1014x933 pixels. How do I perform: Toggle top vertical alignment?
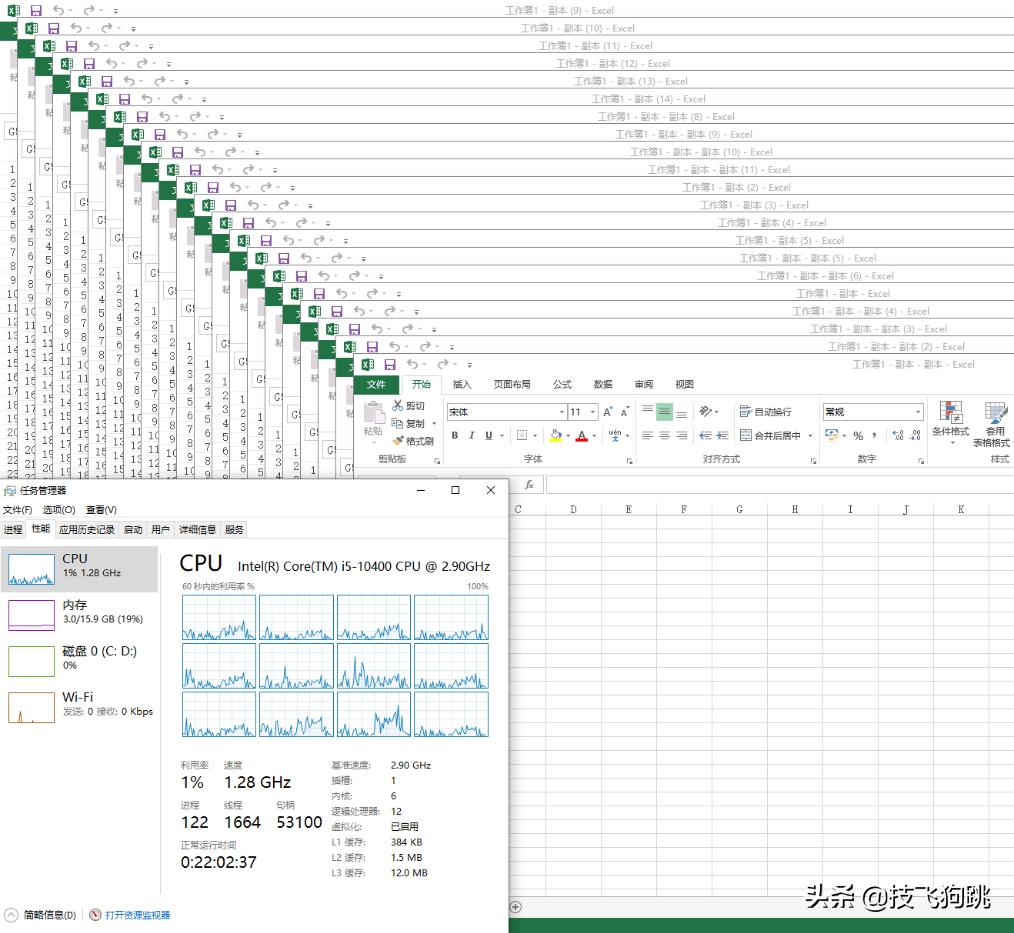point(647,411)
